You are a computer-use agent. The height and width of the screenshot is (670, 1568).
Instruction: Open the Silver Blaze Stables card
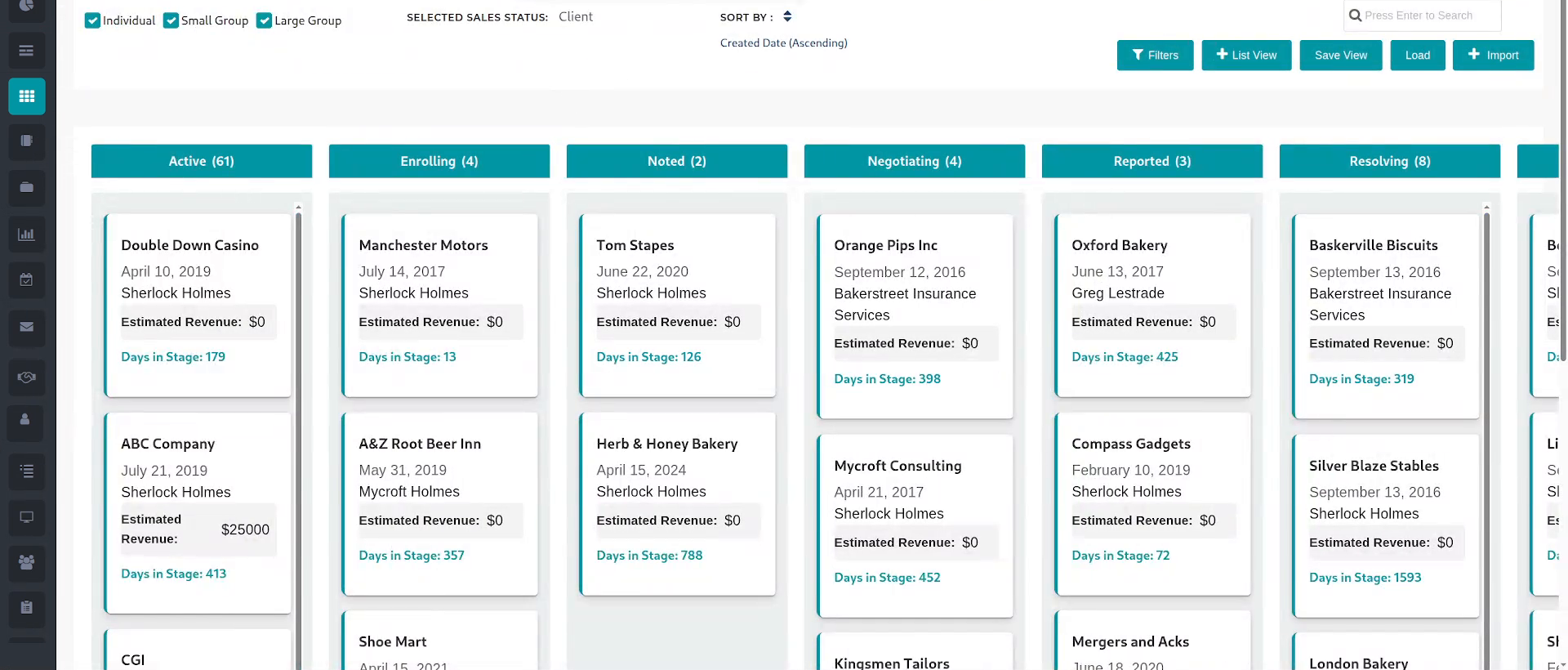pos(1386,526)
